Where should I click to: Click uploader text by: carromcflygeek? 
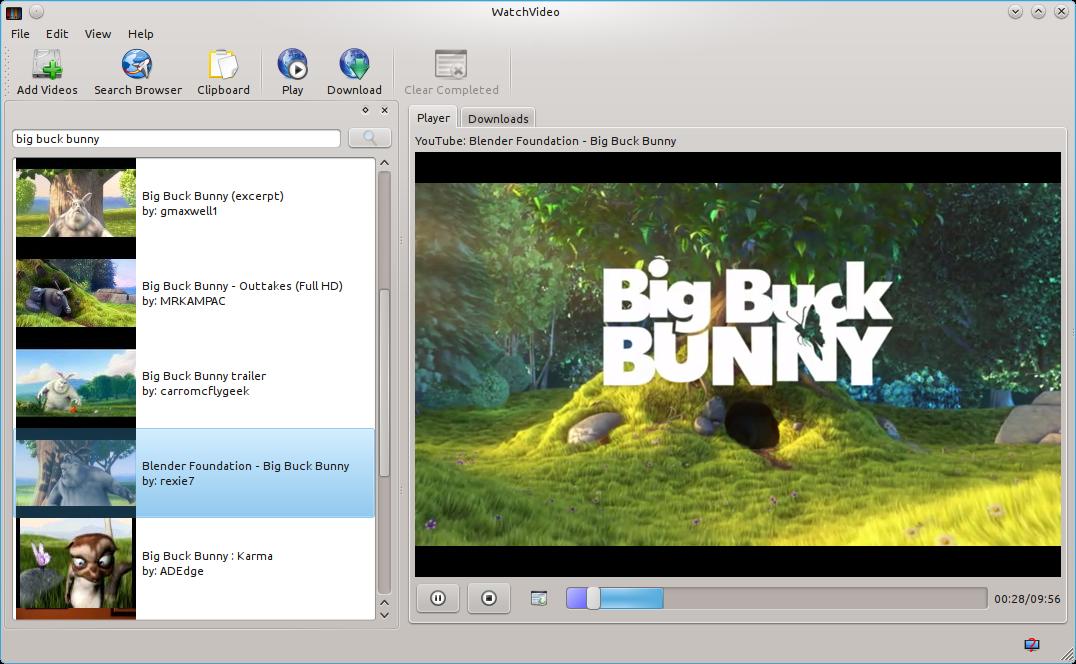(196, 391)
